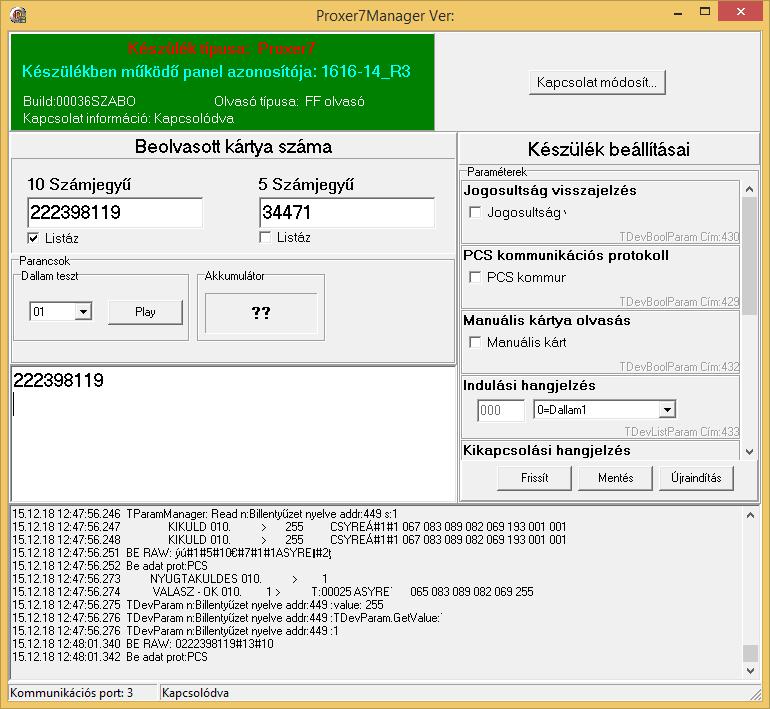Image resolution: width=770 pixels, height=709 pixels.
Task: Check Listáz under the 5 Számjegyű field
Action: 265,238
